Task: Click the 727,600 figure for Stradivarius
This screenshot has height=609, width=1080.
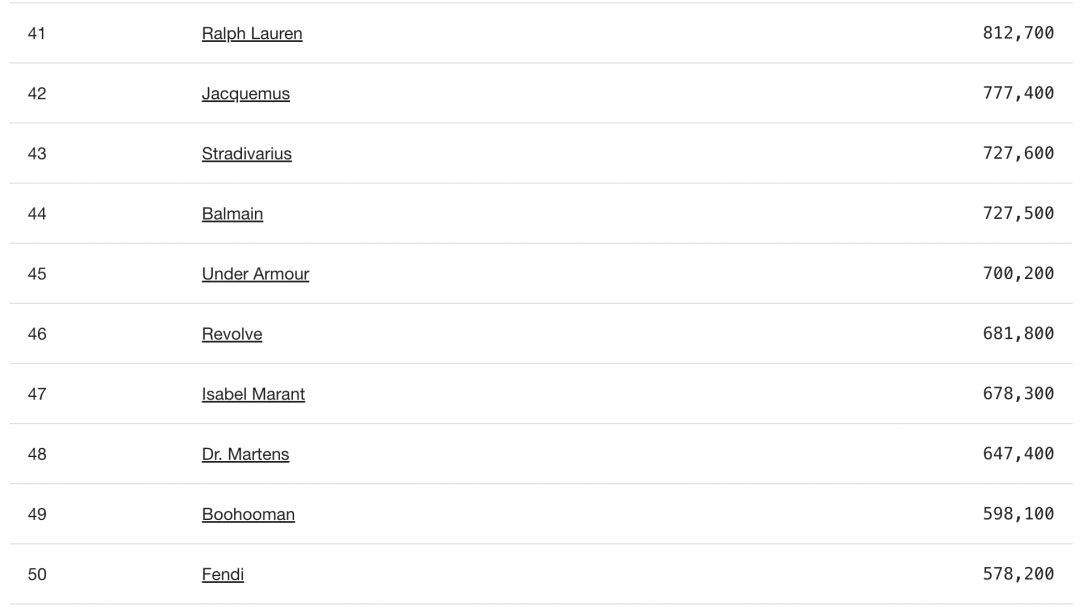Action: tap(1018, 153)
